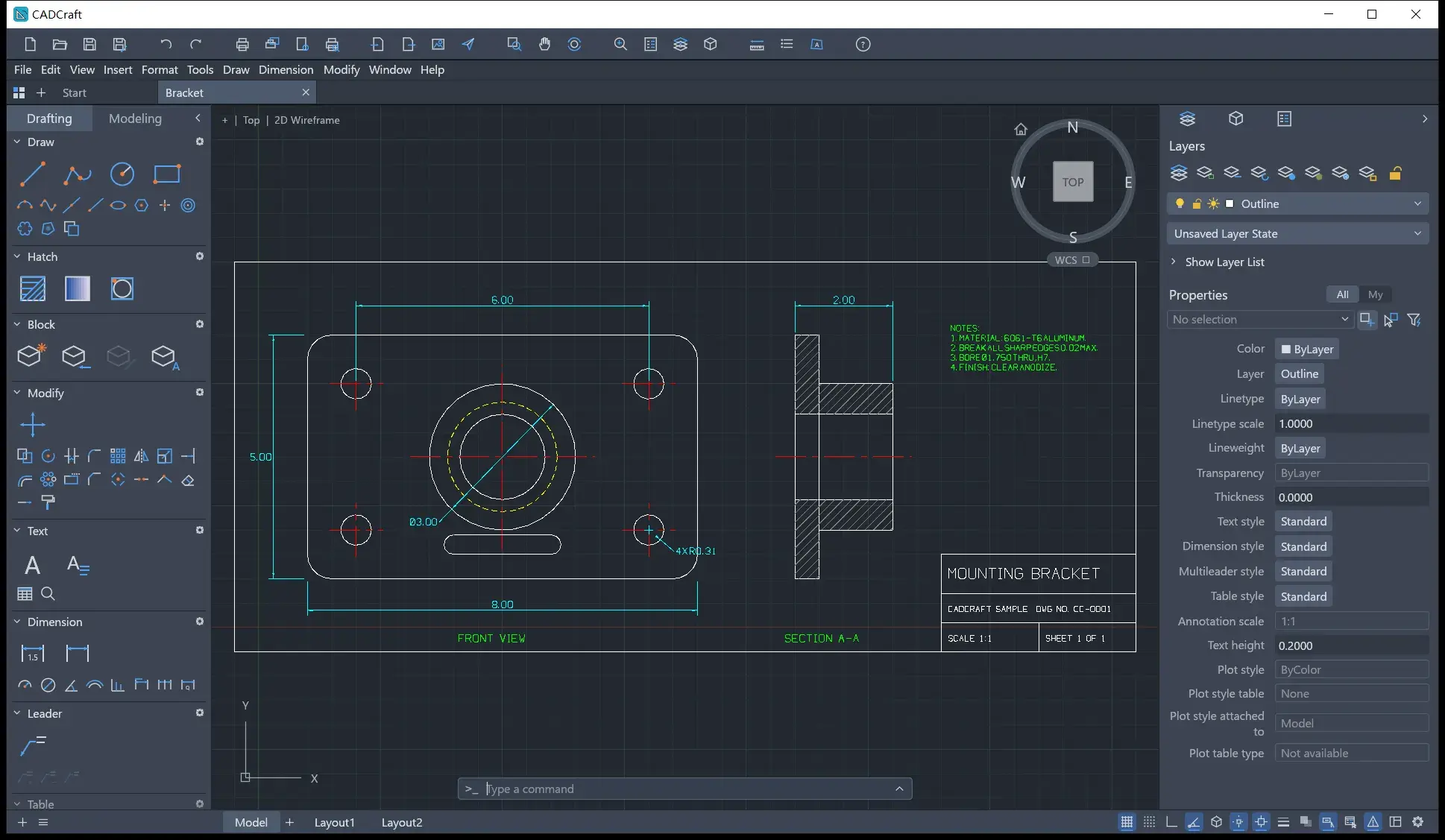The width and height of the screenshot is (1445, 840).
Task: Toggle the layer lock icon in Layers toolbar
Action: click(1396, 173)
